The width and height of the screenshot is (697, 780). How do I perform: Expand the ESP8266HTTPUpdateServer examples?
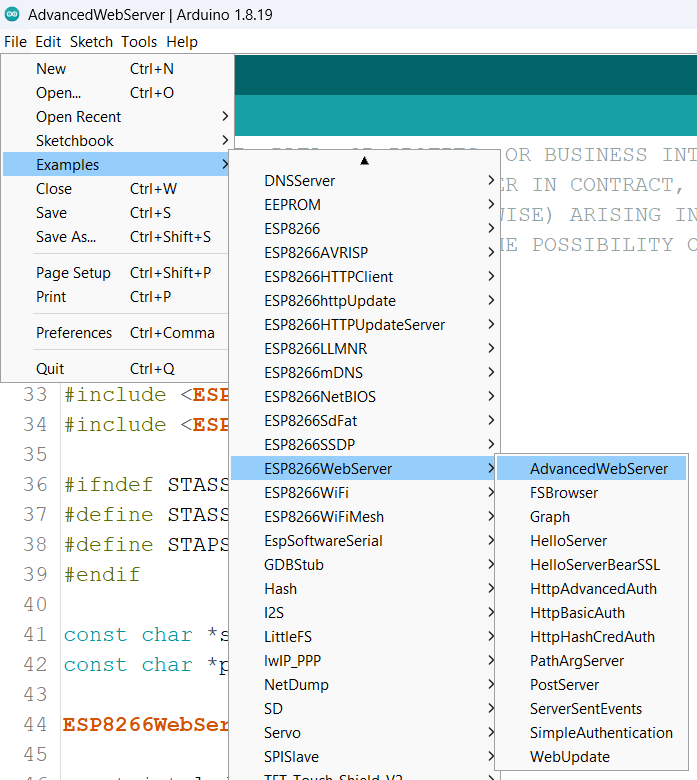[364, 324]
